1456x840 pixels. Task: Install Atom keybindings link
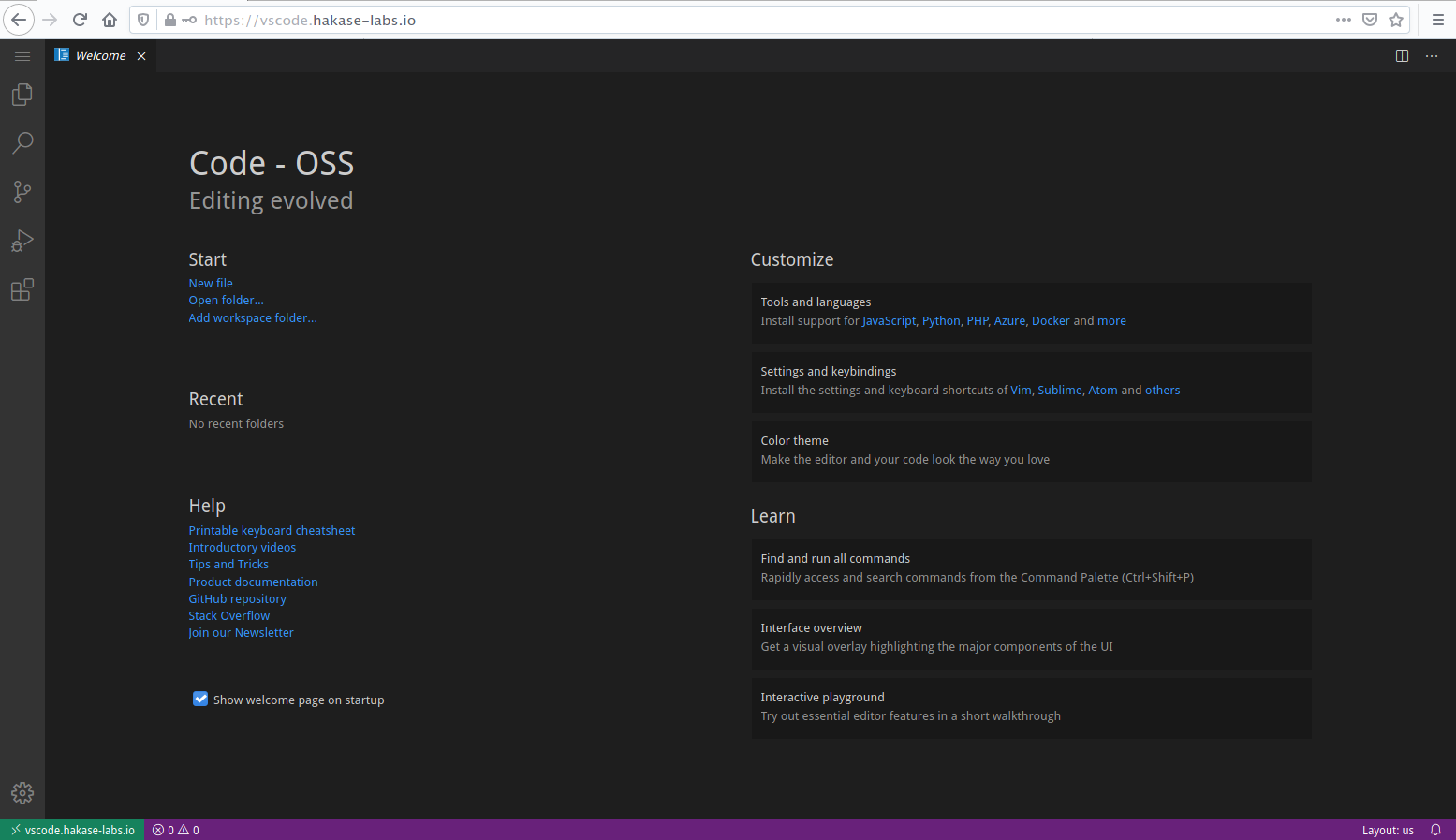(x=1103, y=391)
